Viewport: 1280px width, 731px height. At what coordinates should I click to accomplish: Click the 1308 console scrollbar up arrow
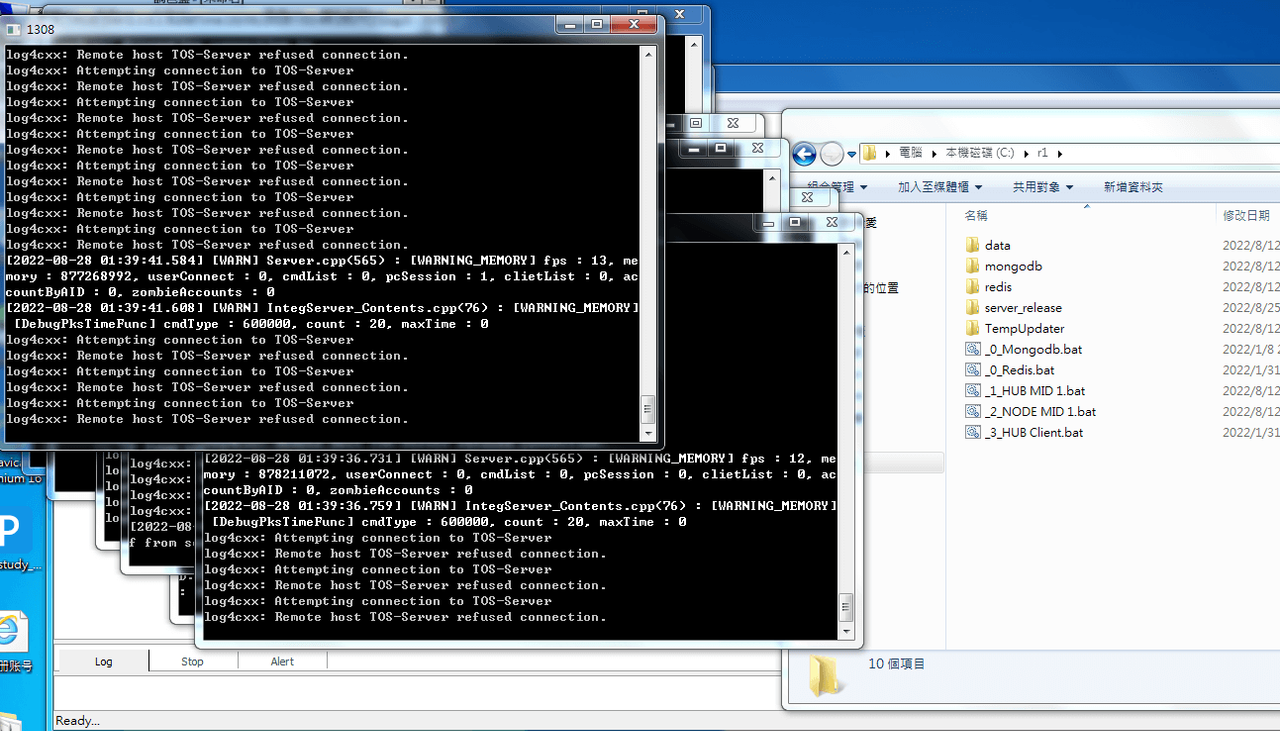[648, 53]
